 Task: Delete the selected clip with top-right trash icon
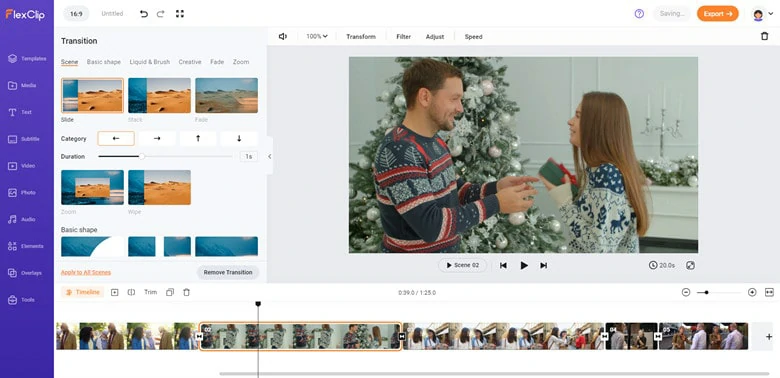765,36
